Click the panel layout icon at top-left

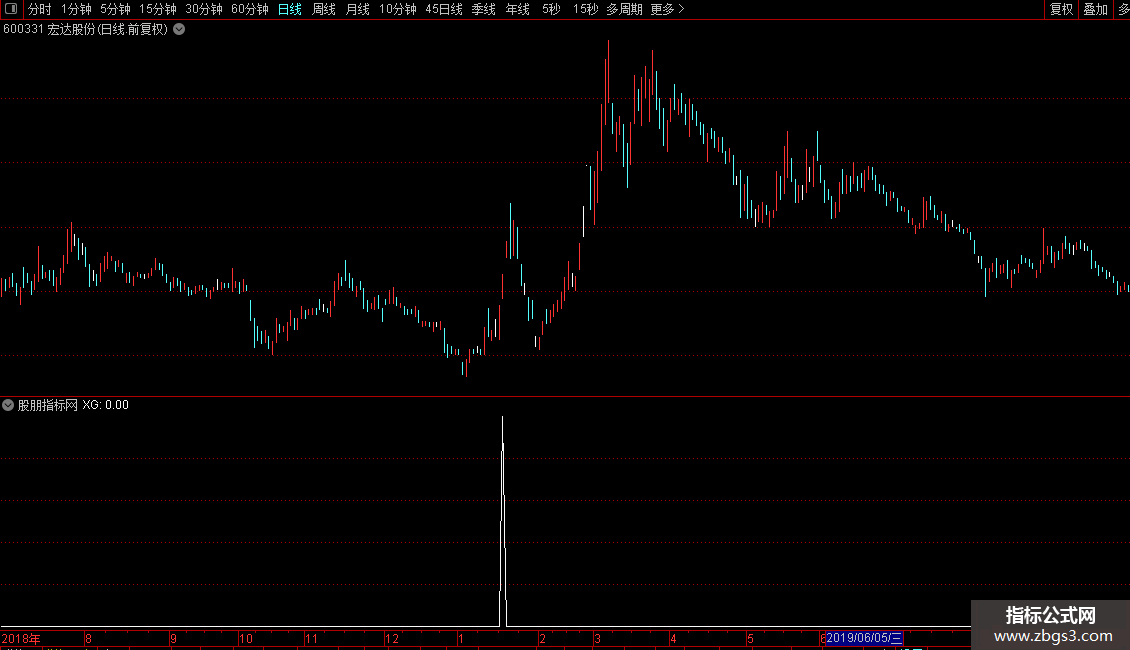coord(11,9)
